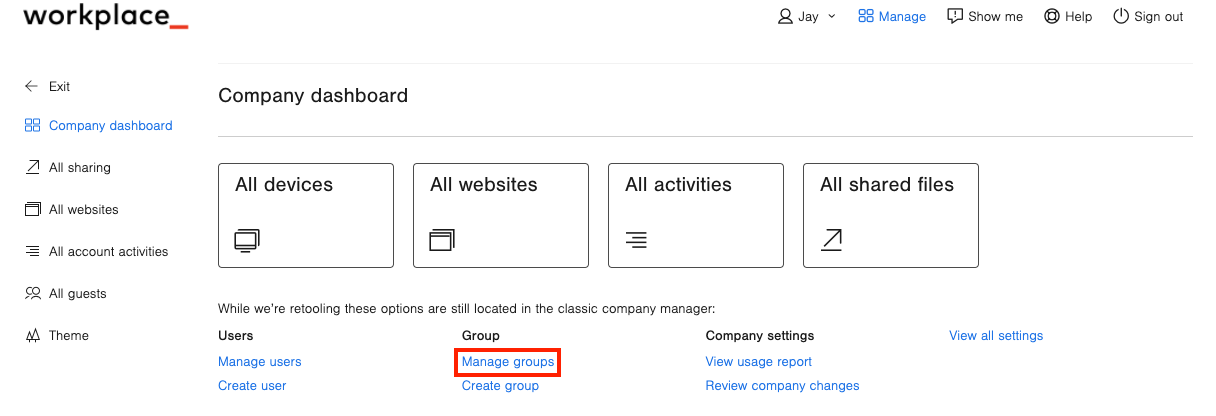Click the Group section heading
This screenshot has width=1216, height=416.
pos(481,336)
